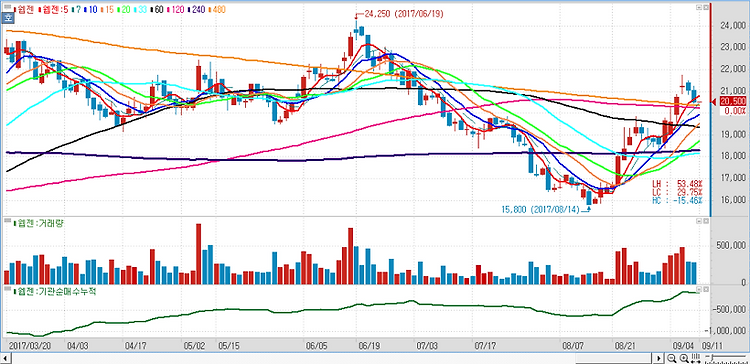Click the 05/15 date axis label

coord(228,345)
